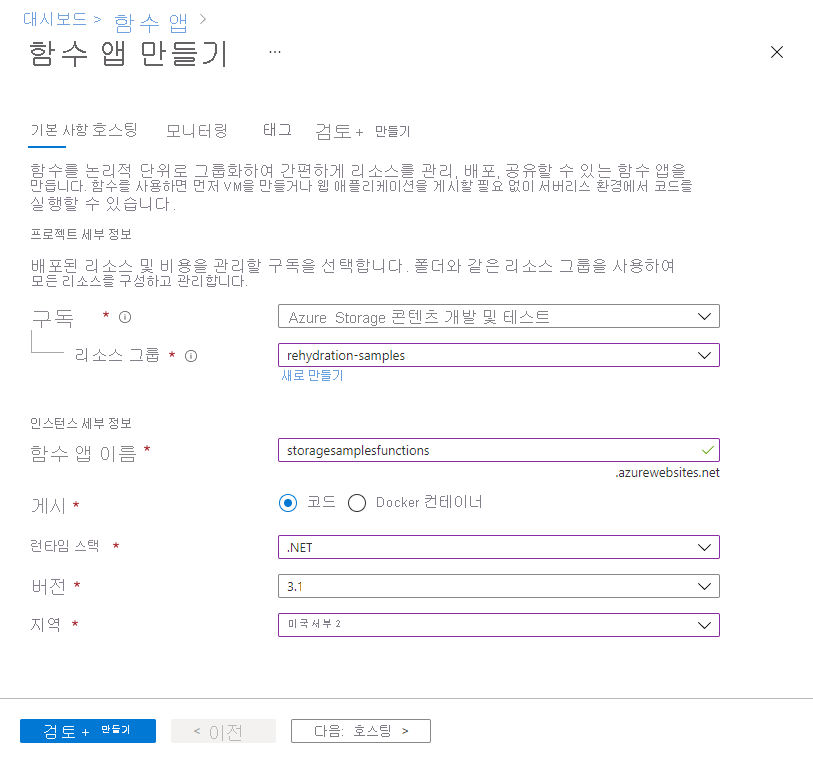Expand the rehydration-samples resource group dropdown
This screenshot has width=813, height=763.
coord(498,354)
